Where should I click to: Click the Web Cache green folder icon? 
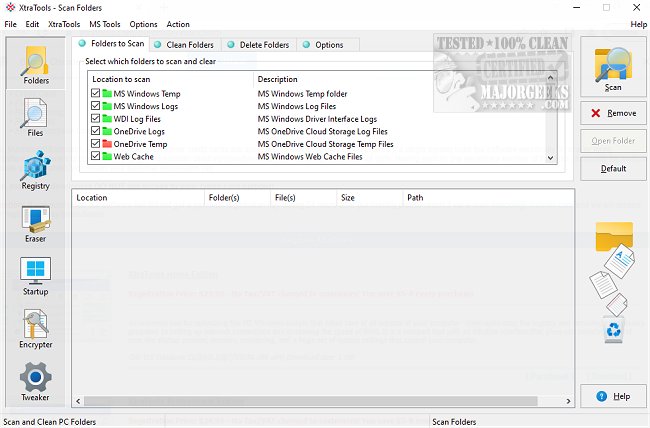point(107,156)
